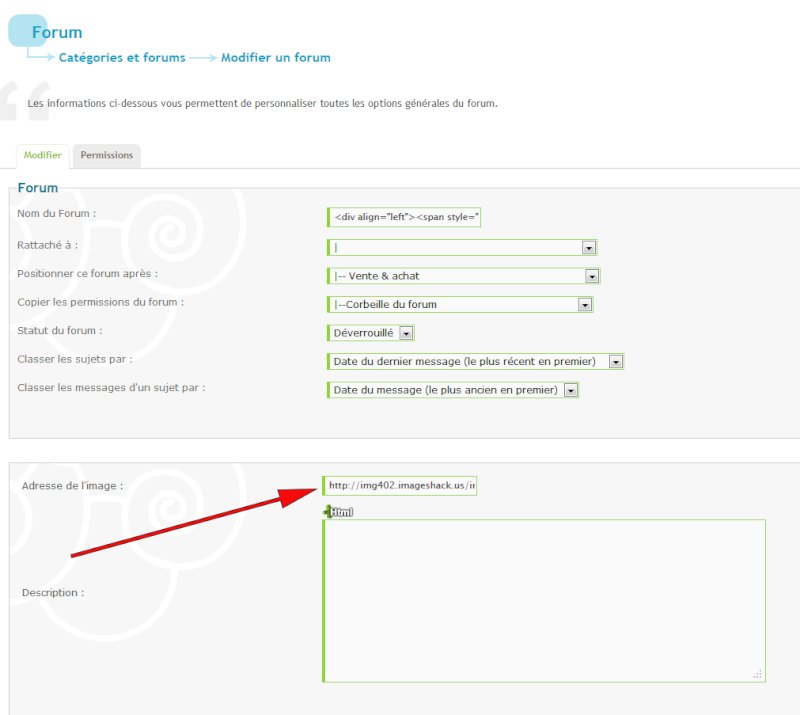Open the Catégories et forums breadcrumb link
This screenshot has height=715, width=800.
(x=122, y=57)
